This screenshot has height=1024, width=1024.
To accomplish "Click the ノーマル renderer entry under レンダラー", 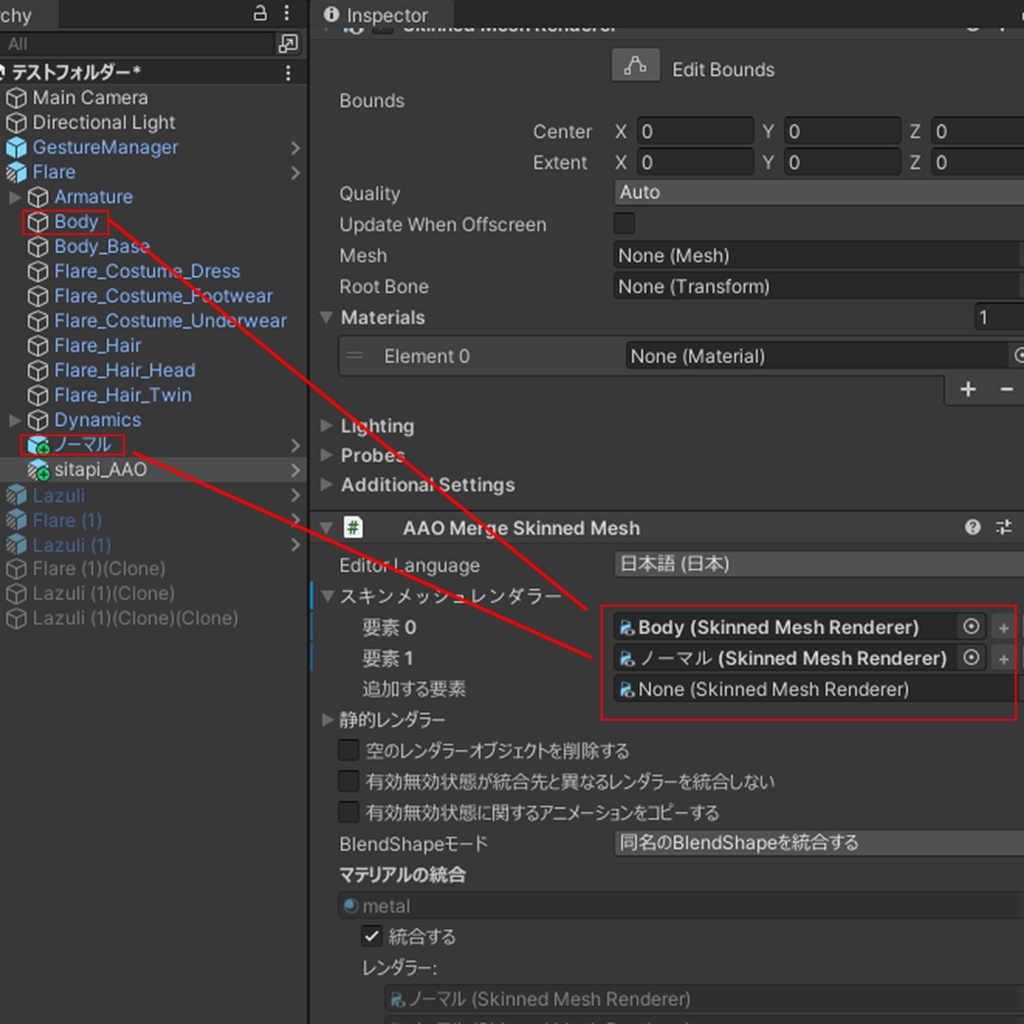I will pyautogui.click(x=704, y=998).
